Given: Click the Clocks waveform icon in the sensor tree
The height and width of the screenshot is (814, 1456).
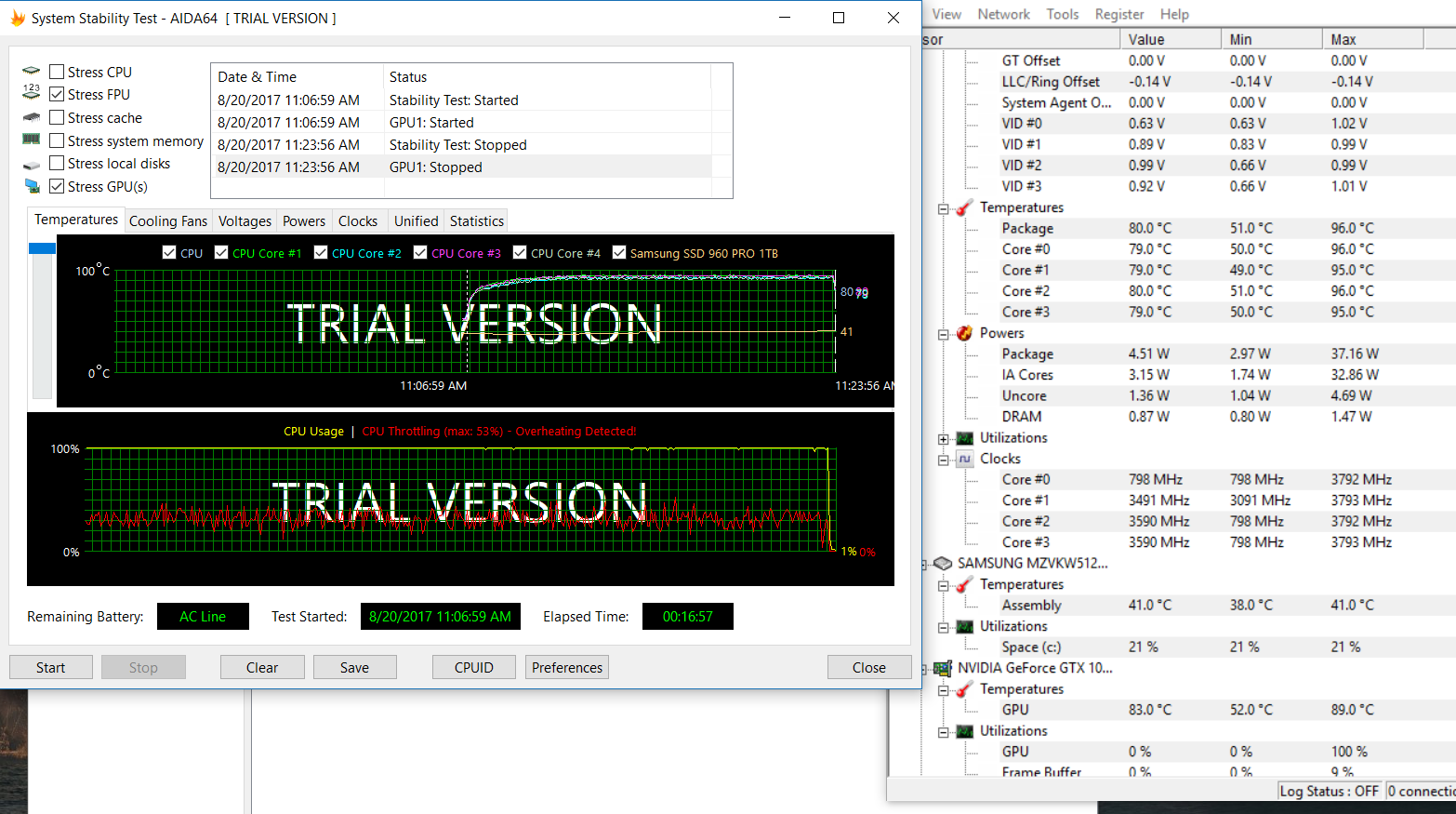Looking at the screenshot, I should pos(965,459).
